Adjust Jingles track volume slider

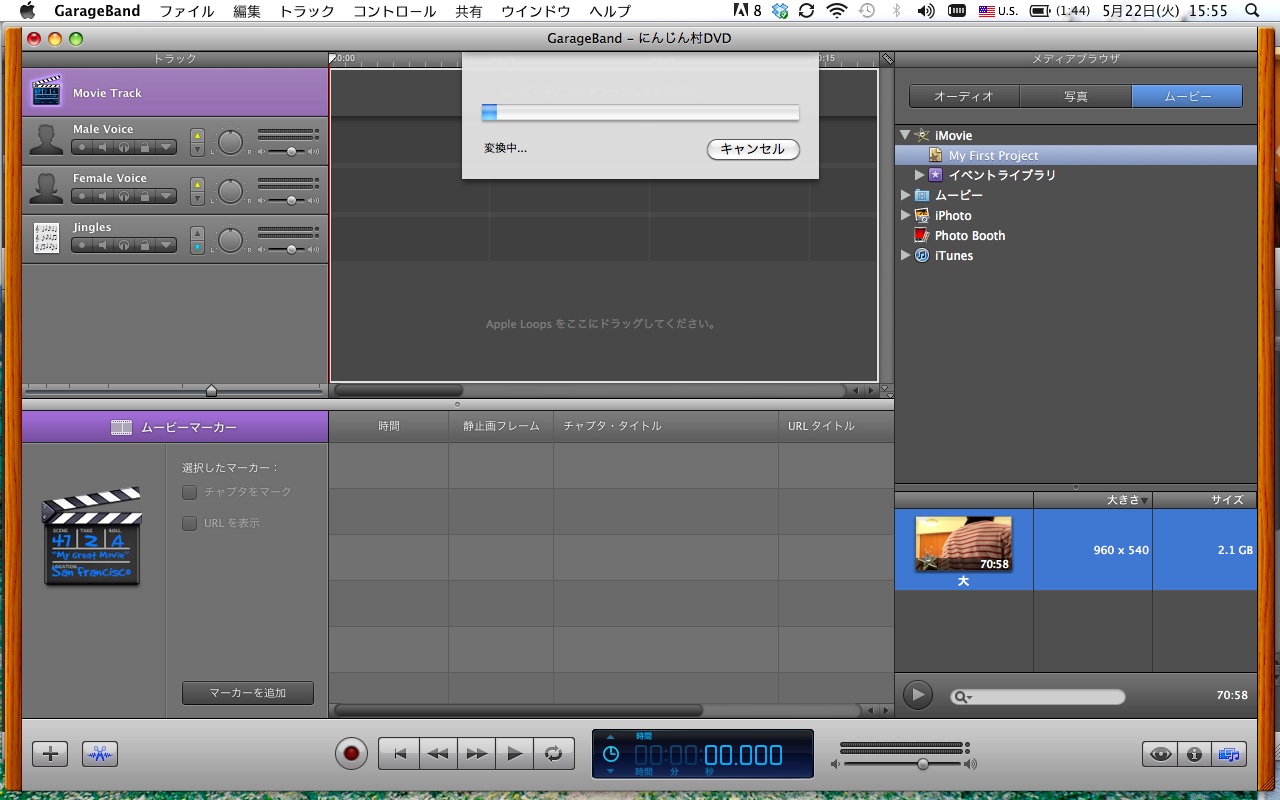(x=291, y=249)
